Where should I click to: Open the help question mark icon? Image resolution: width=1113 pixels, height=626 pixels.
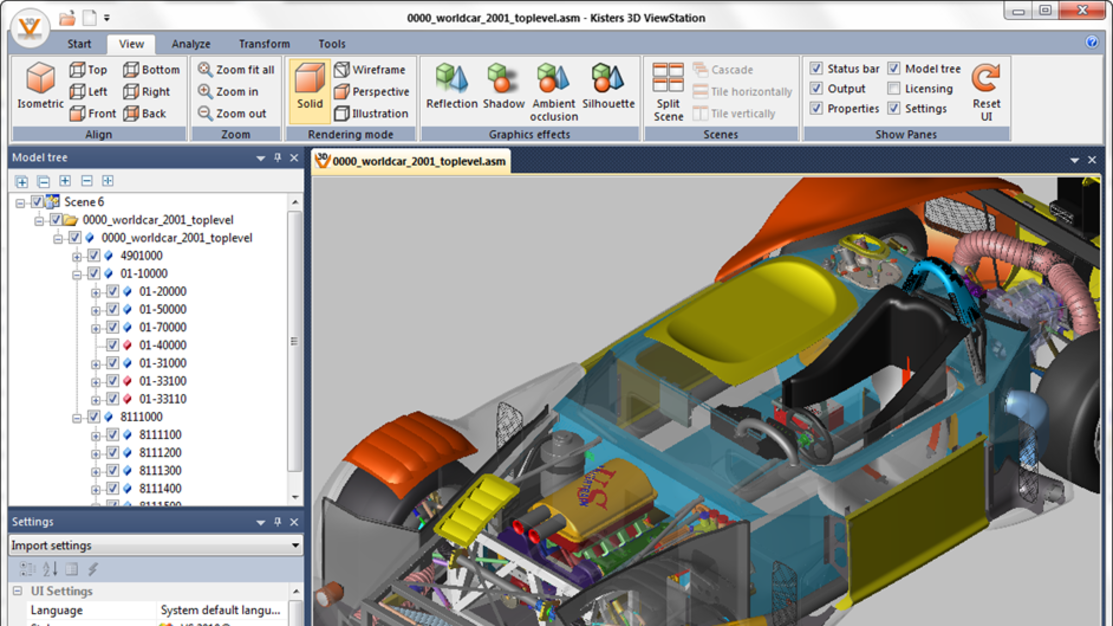pos(1092,42)
